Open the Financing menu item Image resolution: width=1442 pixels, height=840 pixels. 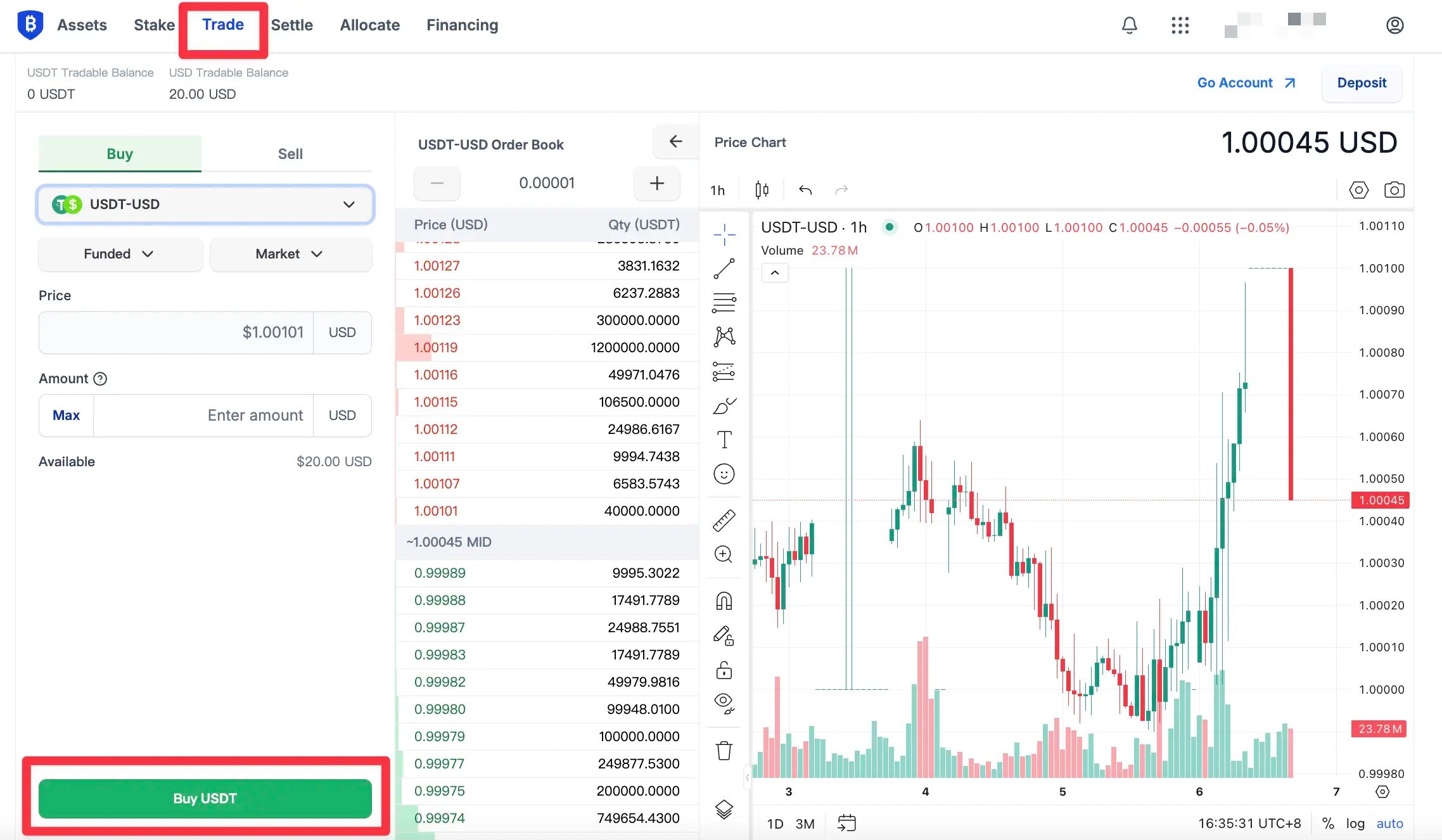click(x=462, y=25)
